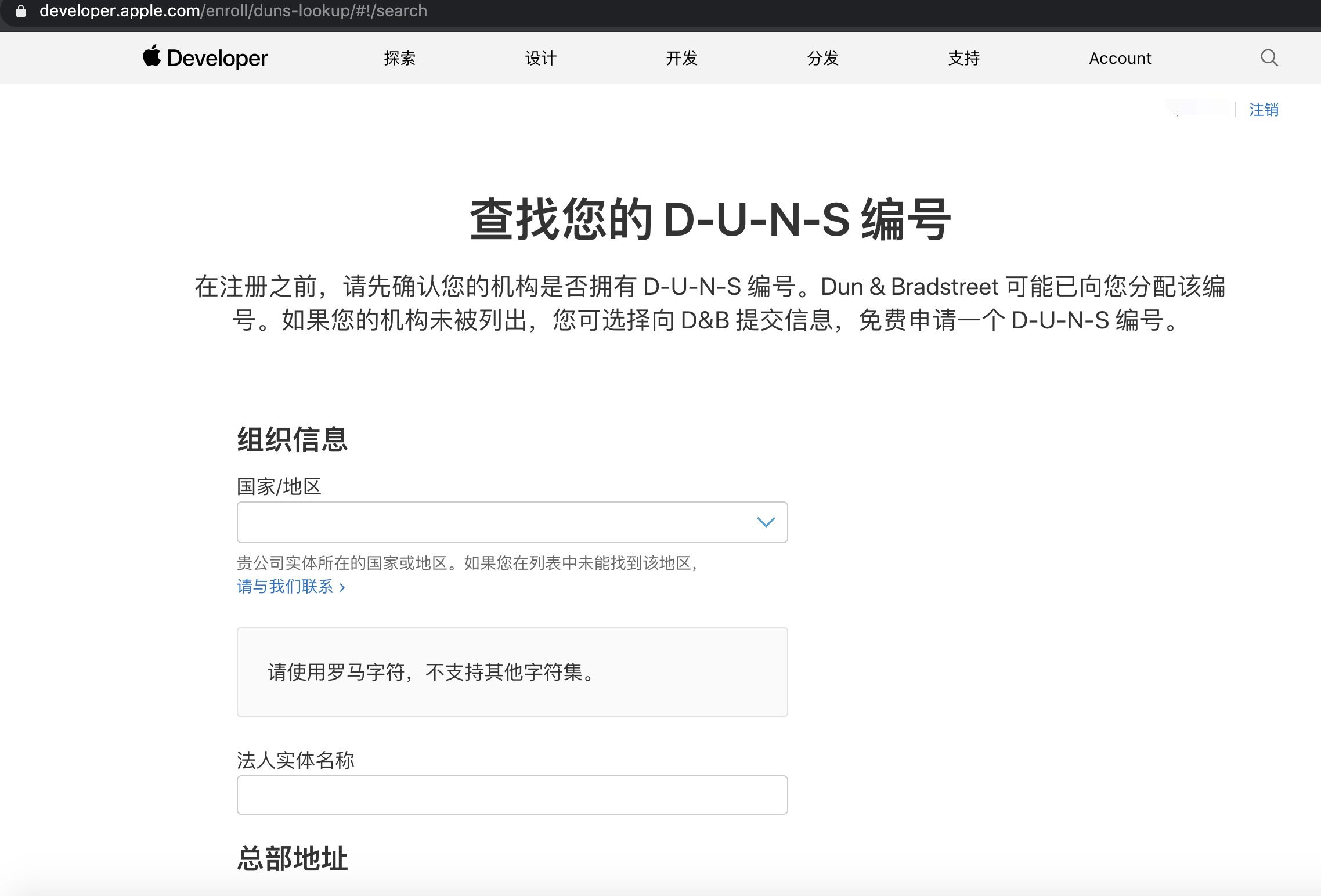Image resolution: width=1321 pixels, height=896 pixels.
Task: Click the 总部地址 section heading
Action: pyautogui.click(x=293, y=858)
